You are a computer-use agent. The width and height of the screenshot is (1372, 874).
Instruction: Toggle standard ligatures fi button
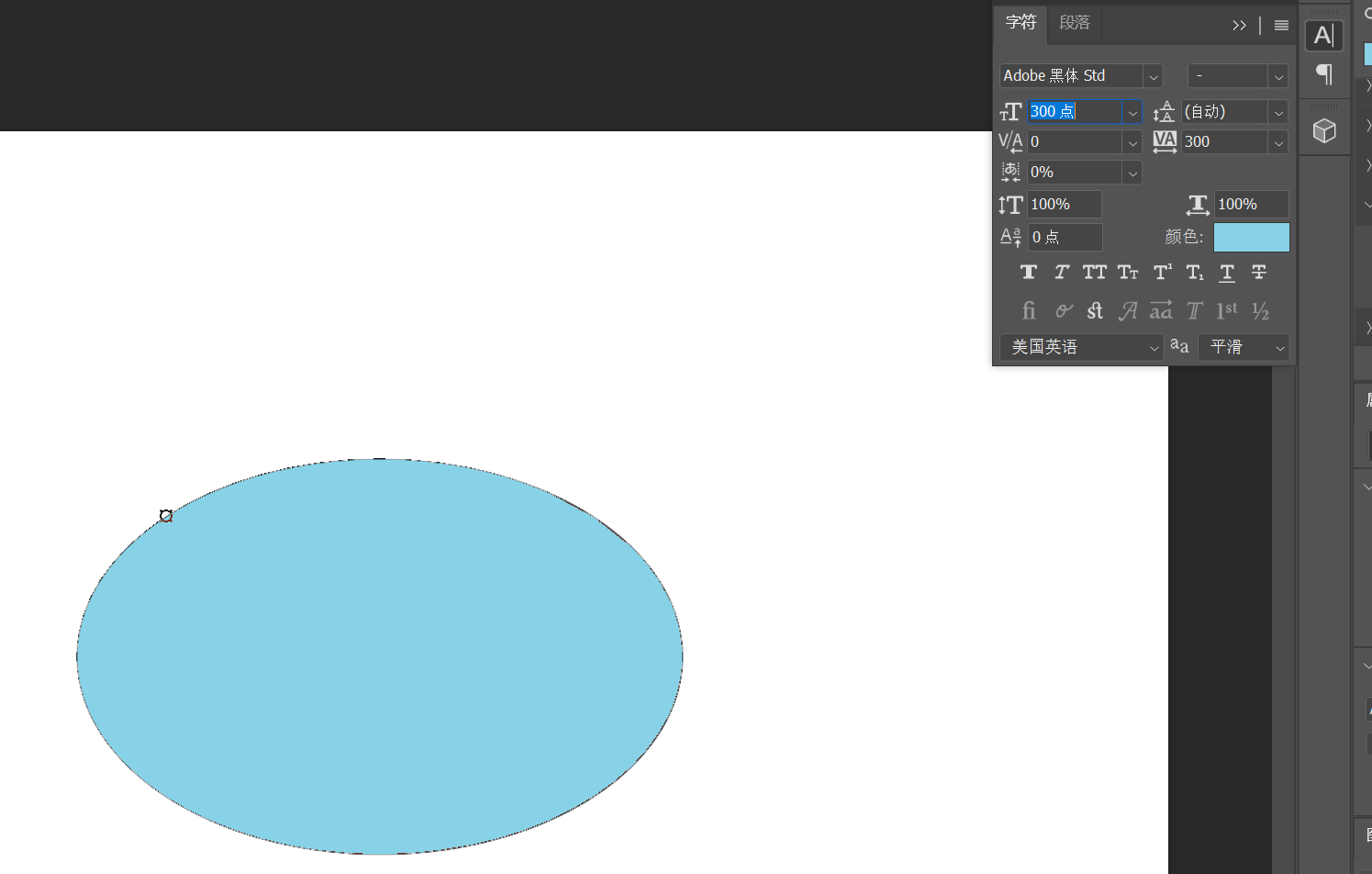1029,311
